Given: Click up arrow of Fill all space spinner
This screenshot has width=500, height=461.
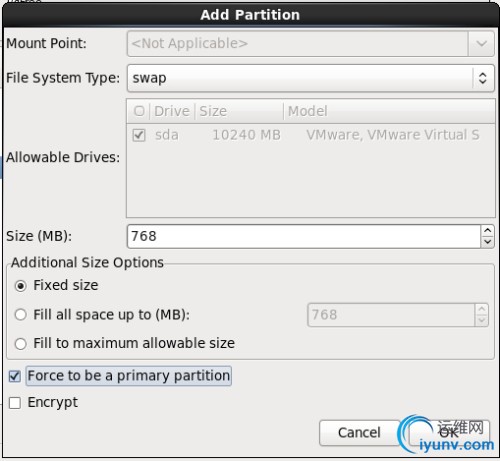Looking at the screenshot, I should coord(481,309).
